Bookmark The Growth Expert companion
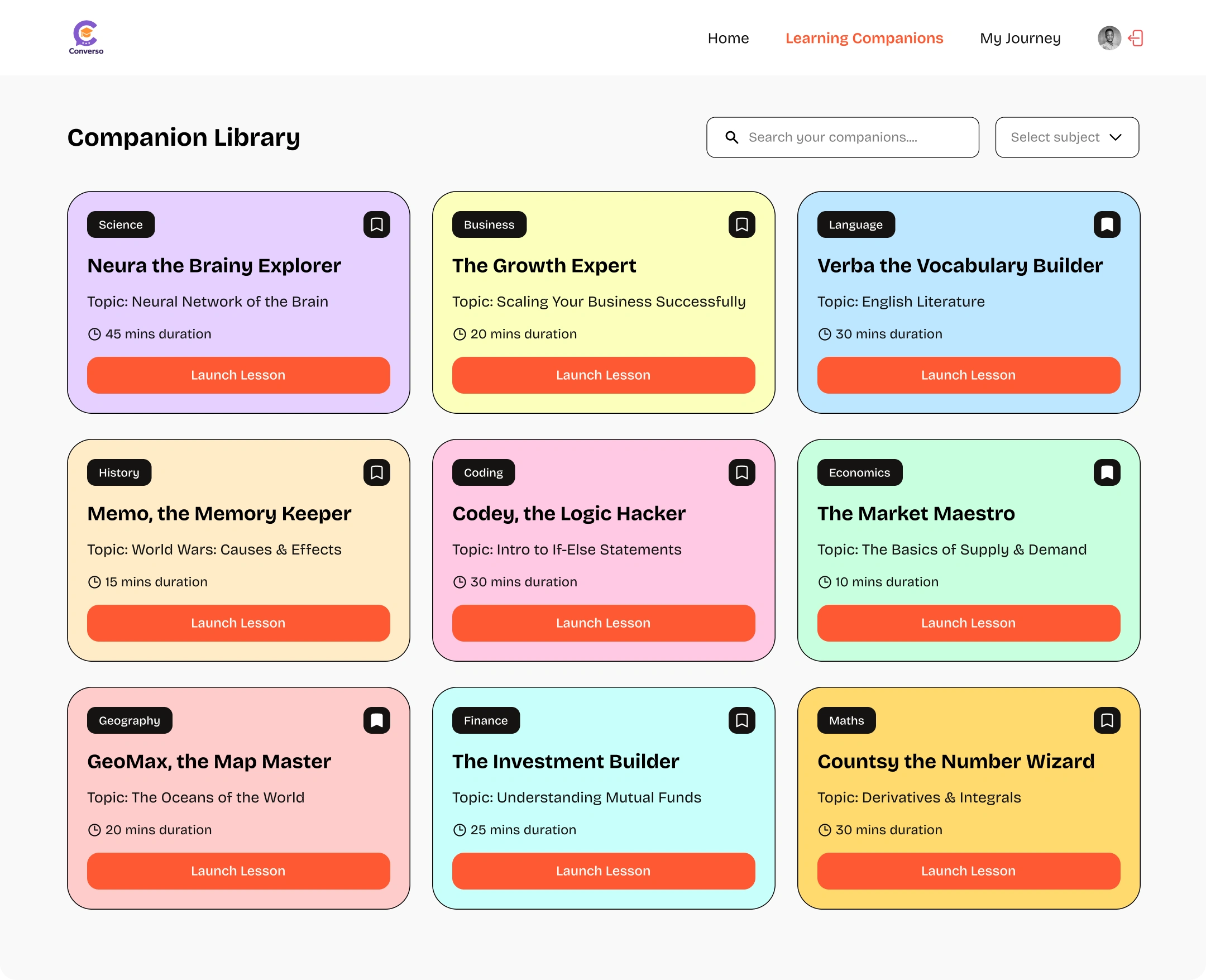1206x980 pixels. click(x=741, y=224)
